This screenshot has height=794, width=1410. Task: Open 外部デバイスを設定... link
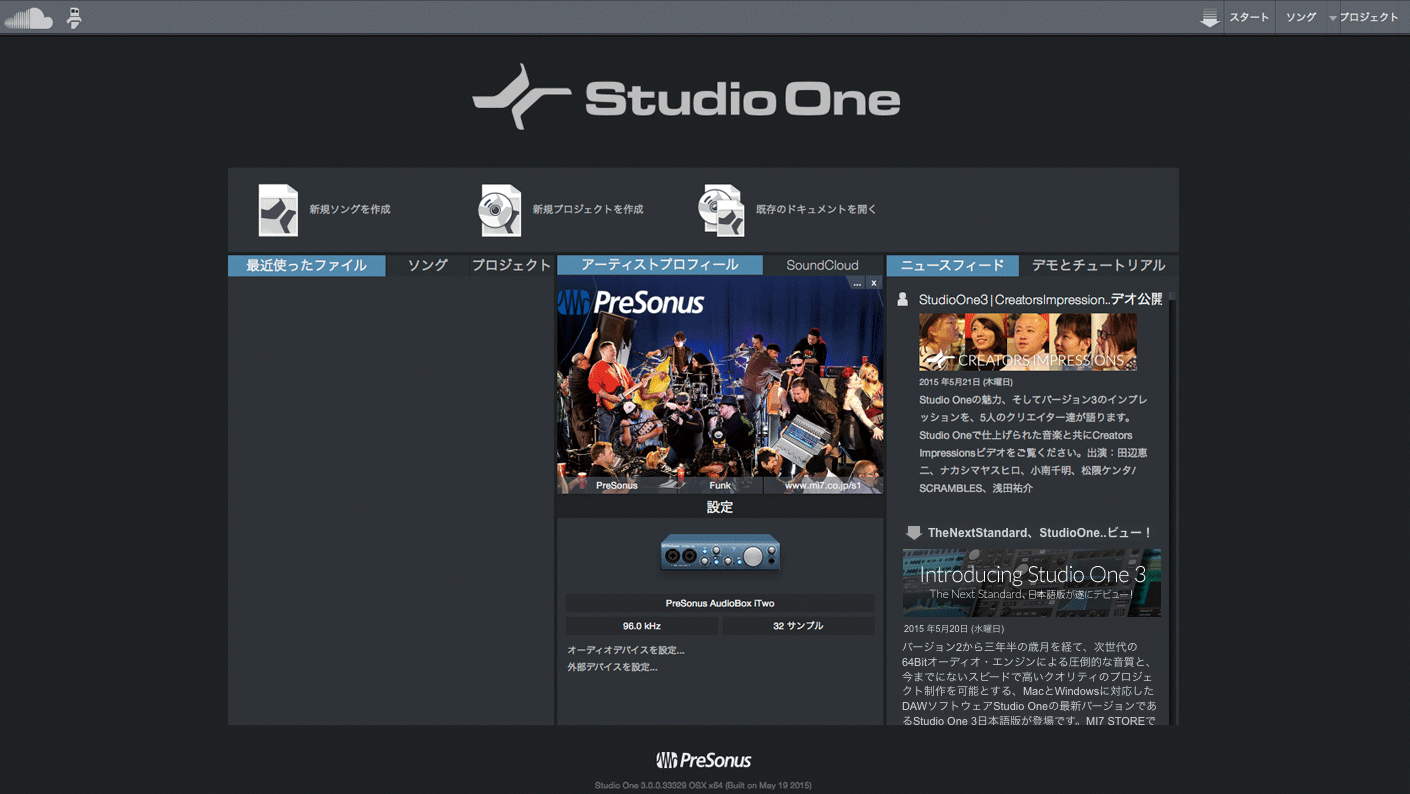(x=612, y=667)
